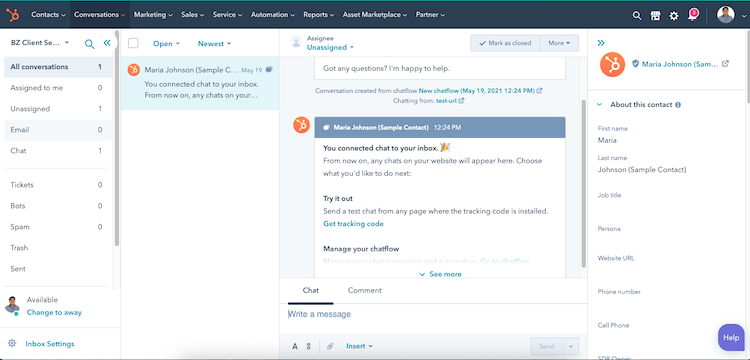
Task: Open the Sales menu
Action: coord(193,15)
